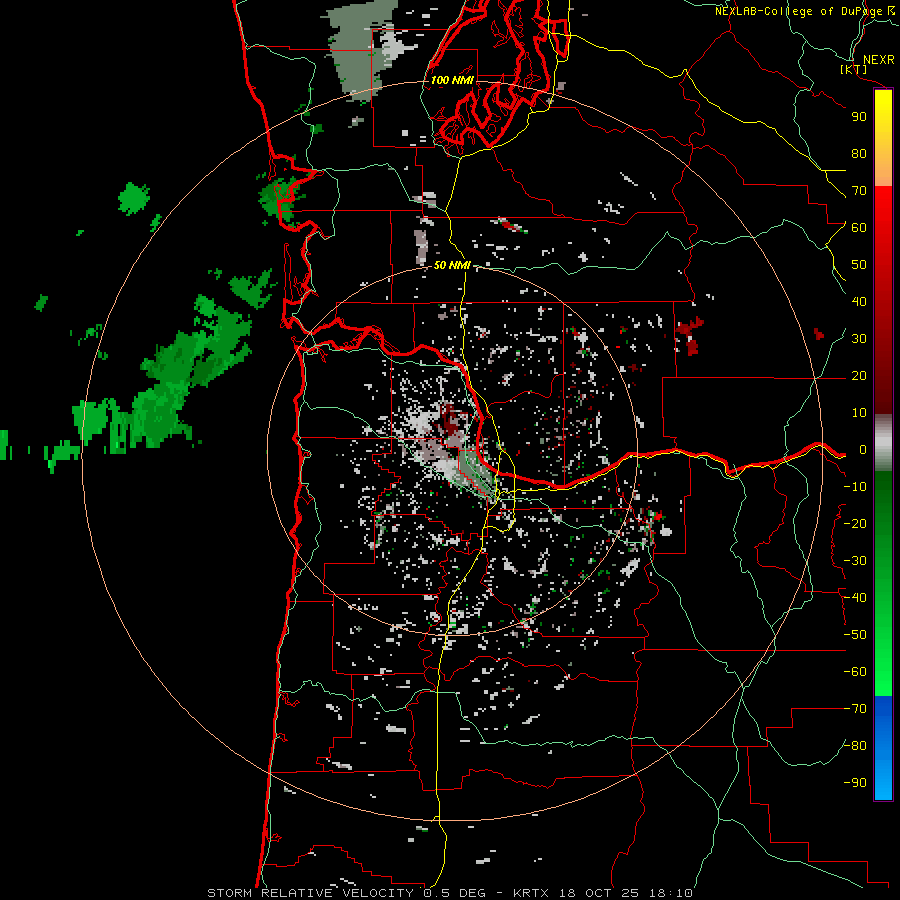Click the 18:10 time stamp in caption
This screenshot has width=900, height=900.
point(670,893)
